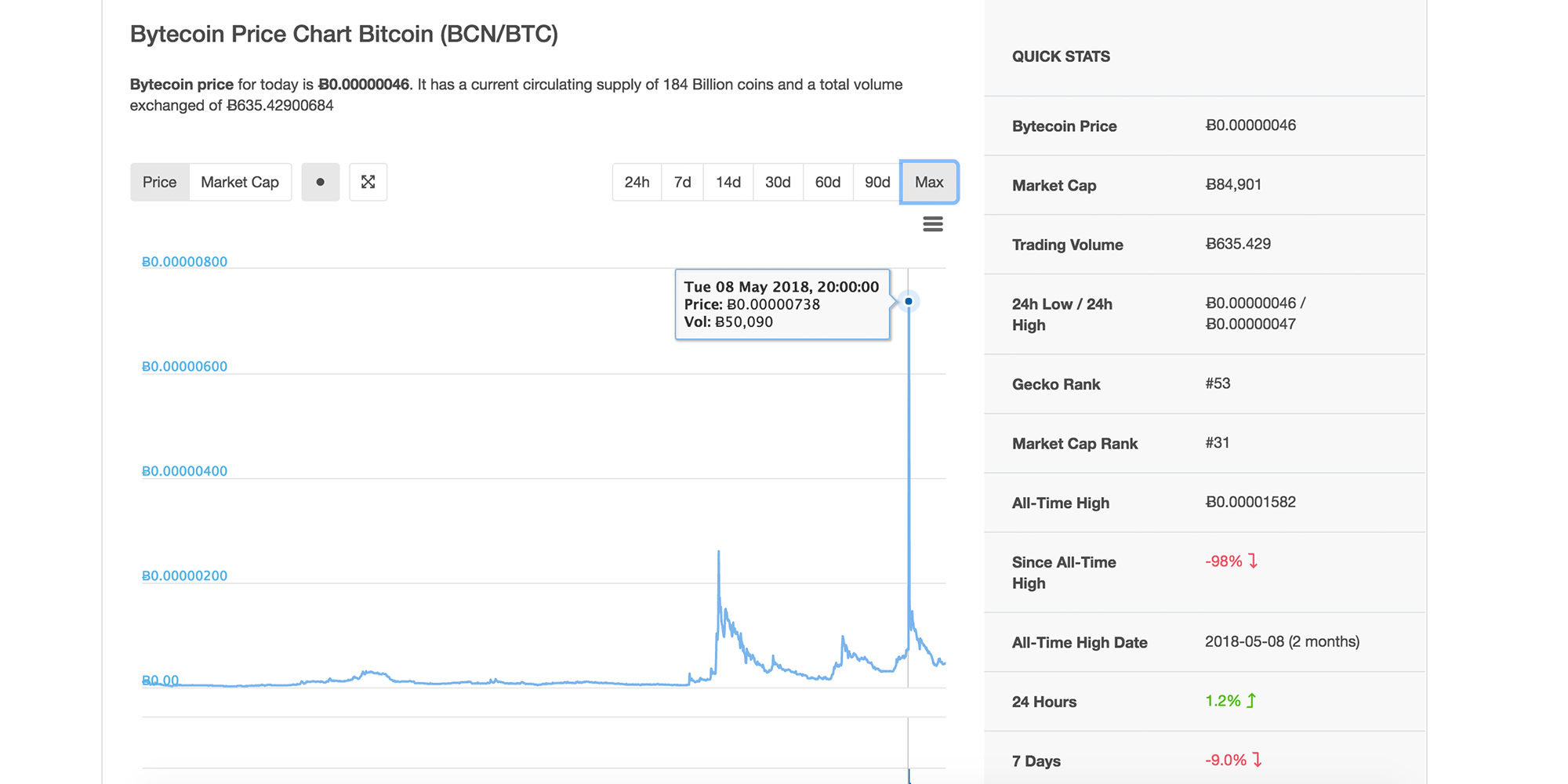Switch to the Price chart tab
The width and height of the screenshot is (1568, 784).
pos(160,182)
